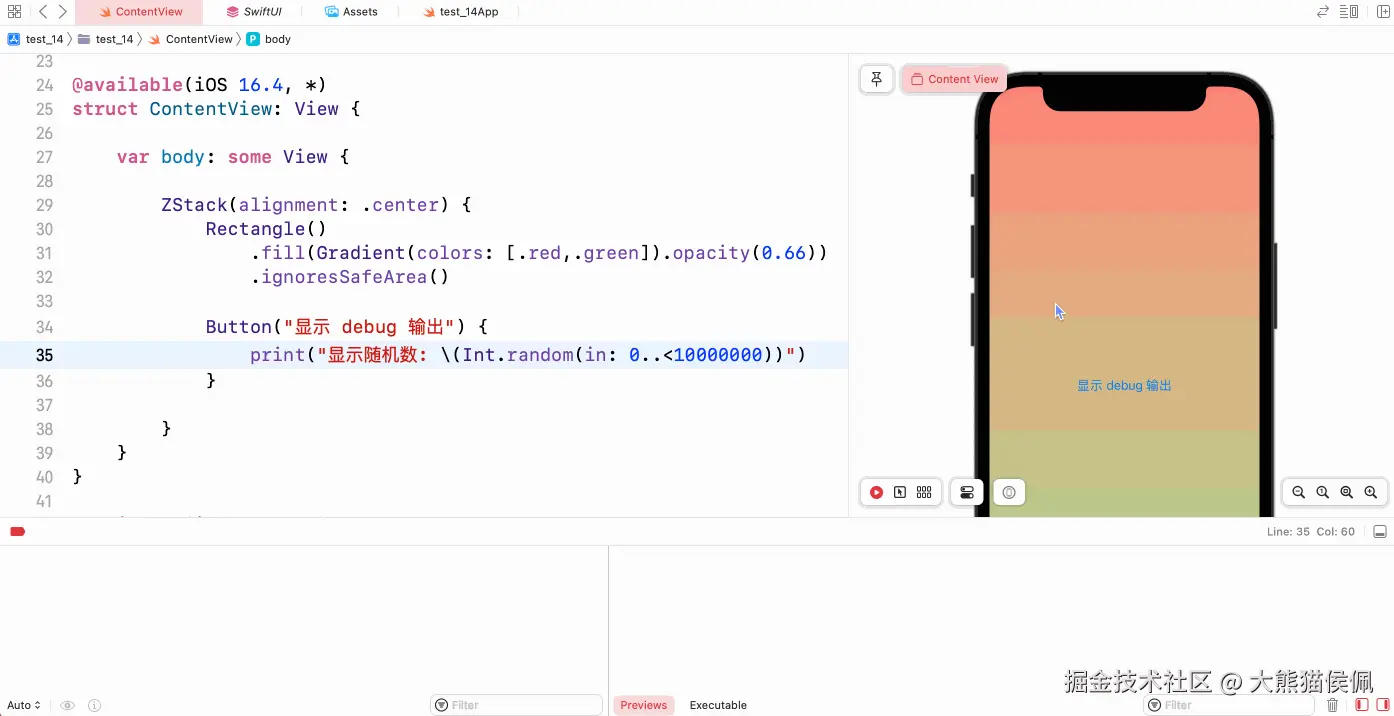Click the print statement line
The height and width of the screenshot is (716, 1394).
coord(528,355)
